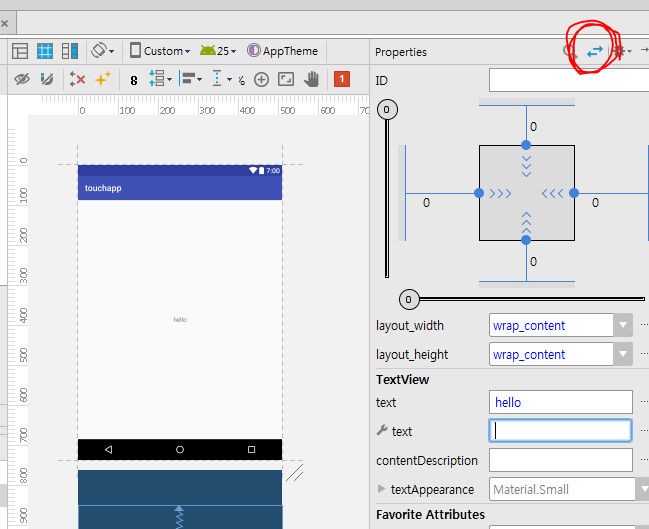Viewport: 649px width, 529px height.
Task: Click the ellipsis beside contentDescription
Action: tap(644, 460)
